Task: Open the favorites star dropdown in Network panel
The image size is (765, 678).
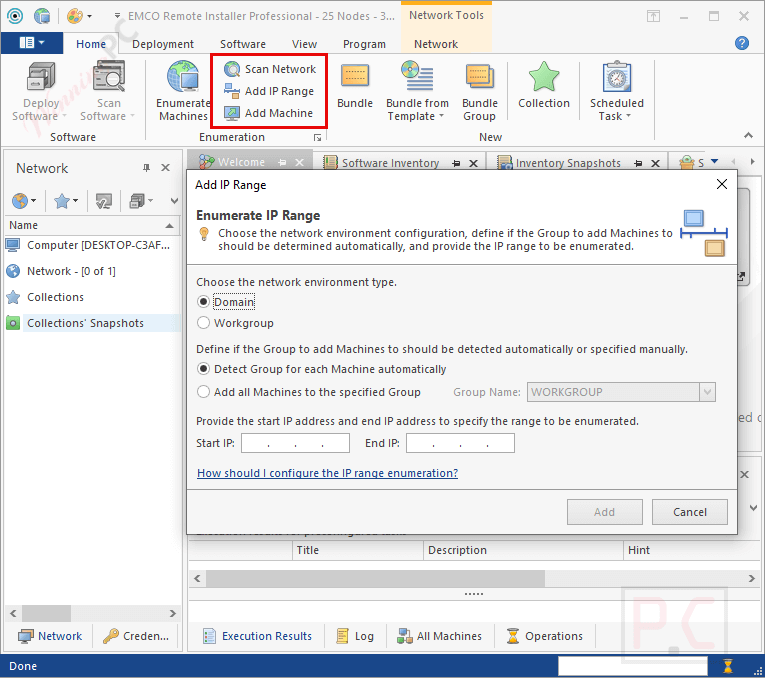Action: (x=66, y=200)
